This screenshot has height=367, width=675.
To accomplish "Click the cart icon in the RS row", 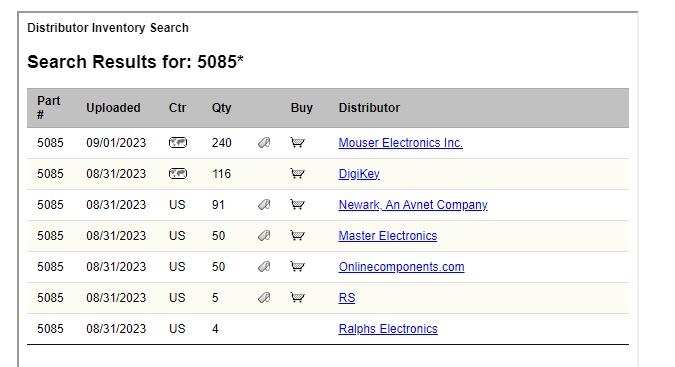I will pos(297,297).
